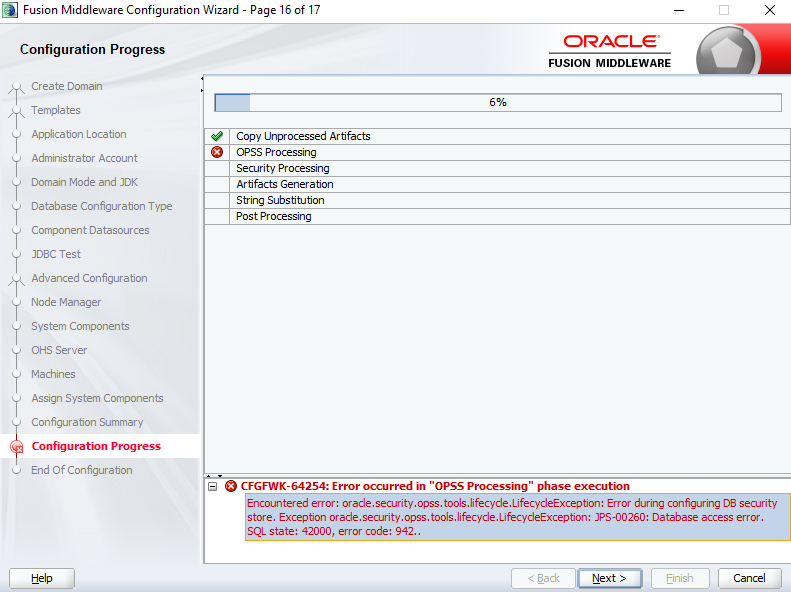Image resolution: width=791 pixels, height=592 pixels.
Task: Click the Configuration Progress page heading
Action: click(x=92, y=49)
